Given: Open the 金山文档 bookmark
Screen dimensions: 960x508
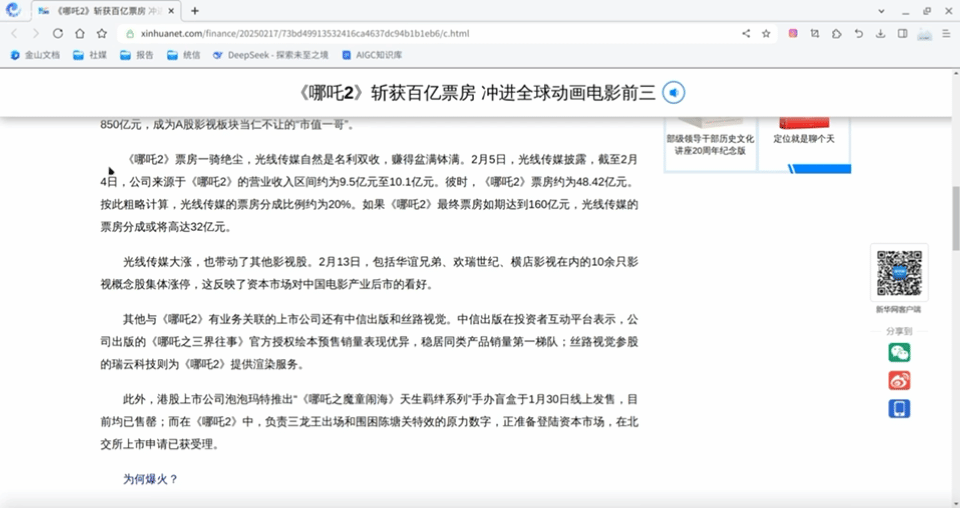Looking at the screenshot, I should click(x=36, y=55).
